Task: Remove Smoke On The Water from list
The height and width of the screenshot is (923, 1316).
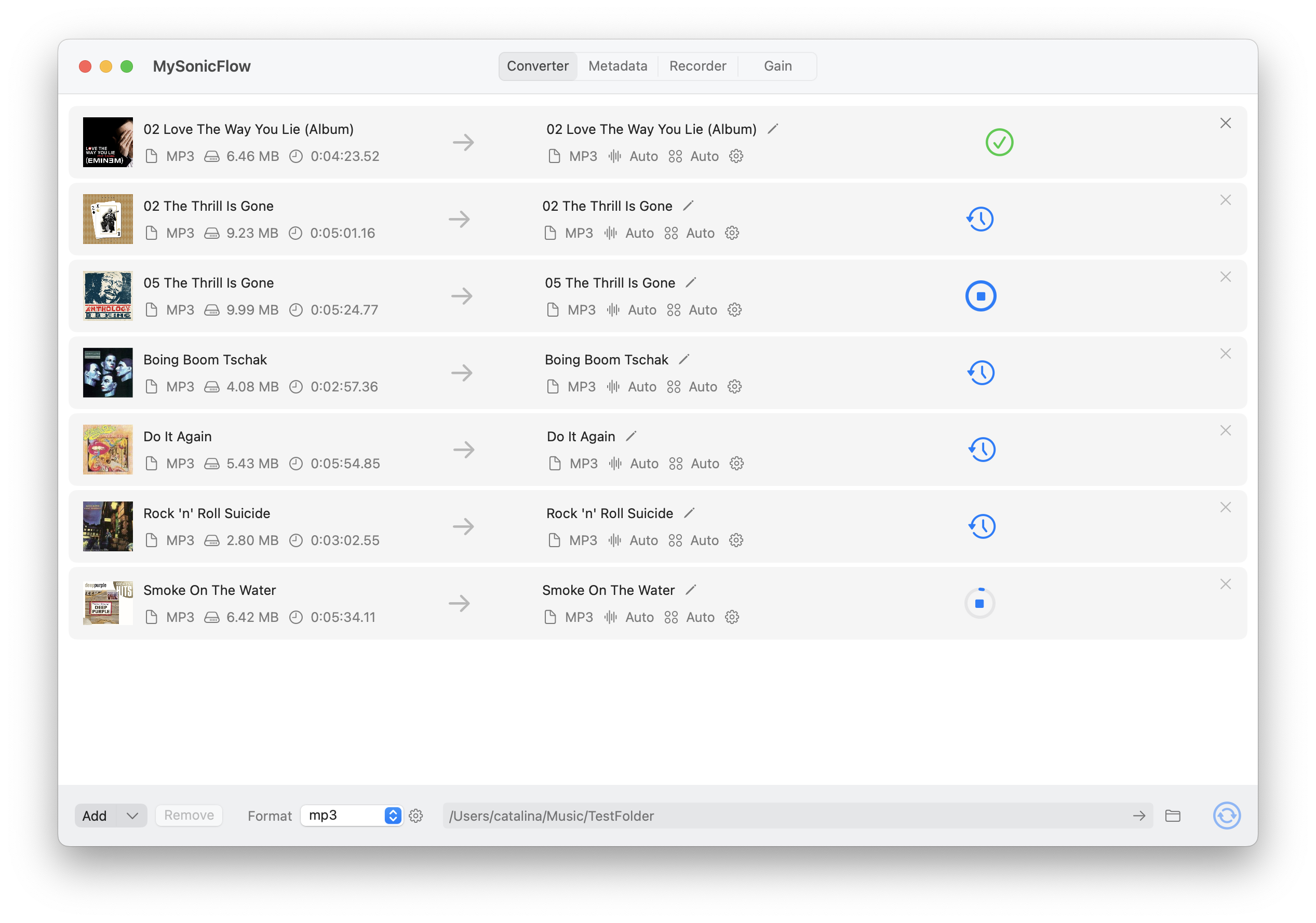Action: (x=1226, y=584)
